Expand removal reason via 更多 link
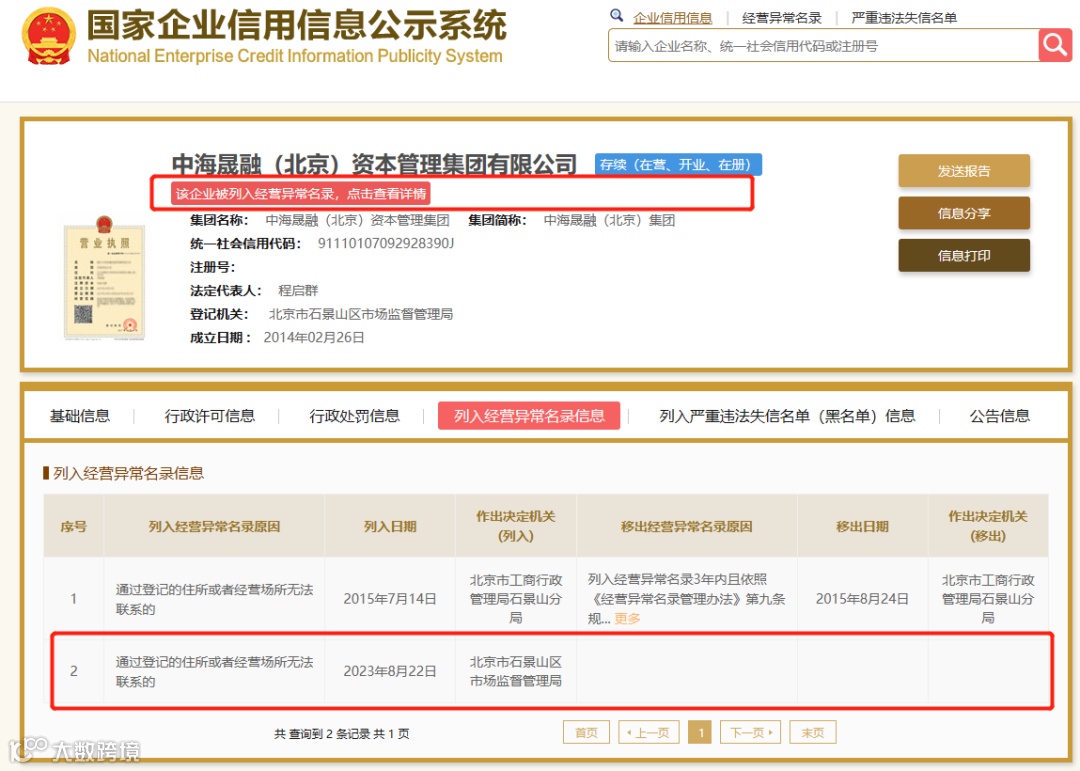1080x771 pixels. coord(627,619)
